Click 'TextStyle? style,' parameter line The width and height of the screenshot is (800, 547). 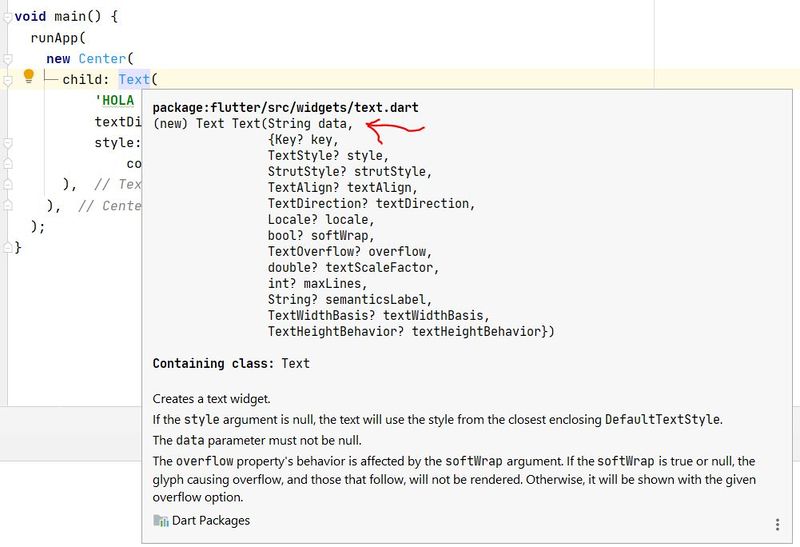point(328,156)
